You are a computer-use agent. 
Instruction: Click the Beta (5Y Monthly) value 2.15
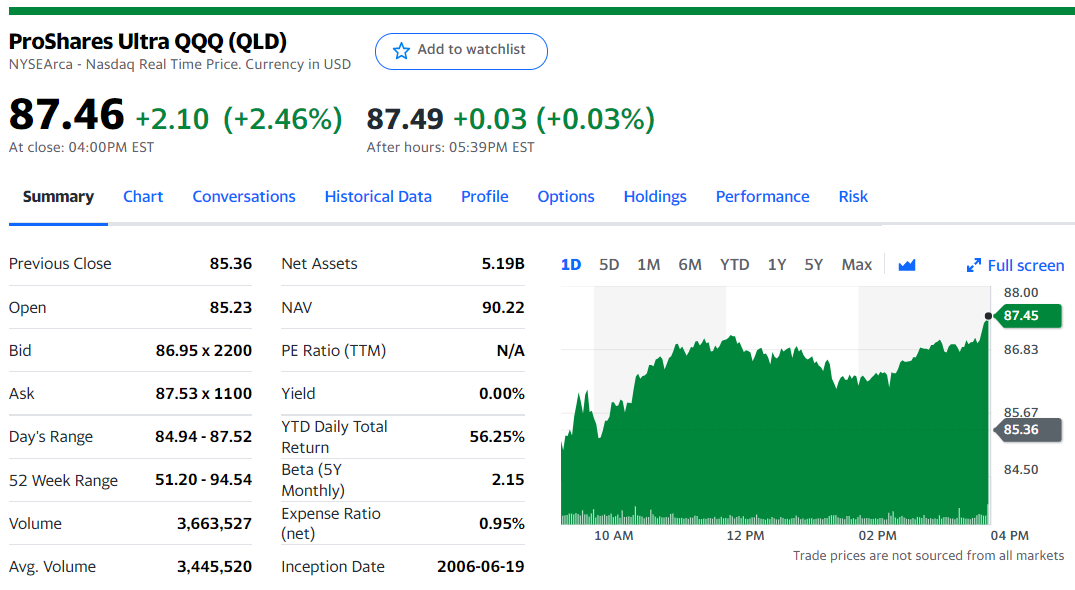click(508, 480)
